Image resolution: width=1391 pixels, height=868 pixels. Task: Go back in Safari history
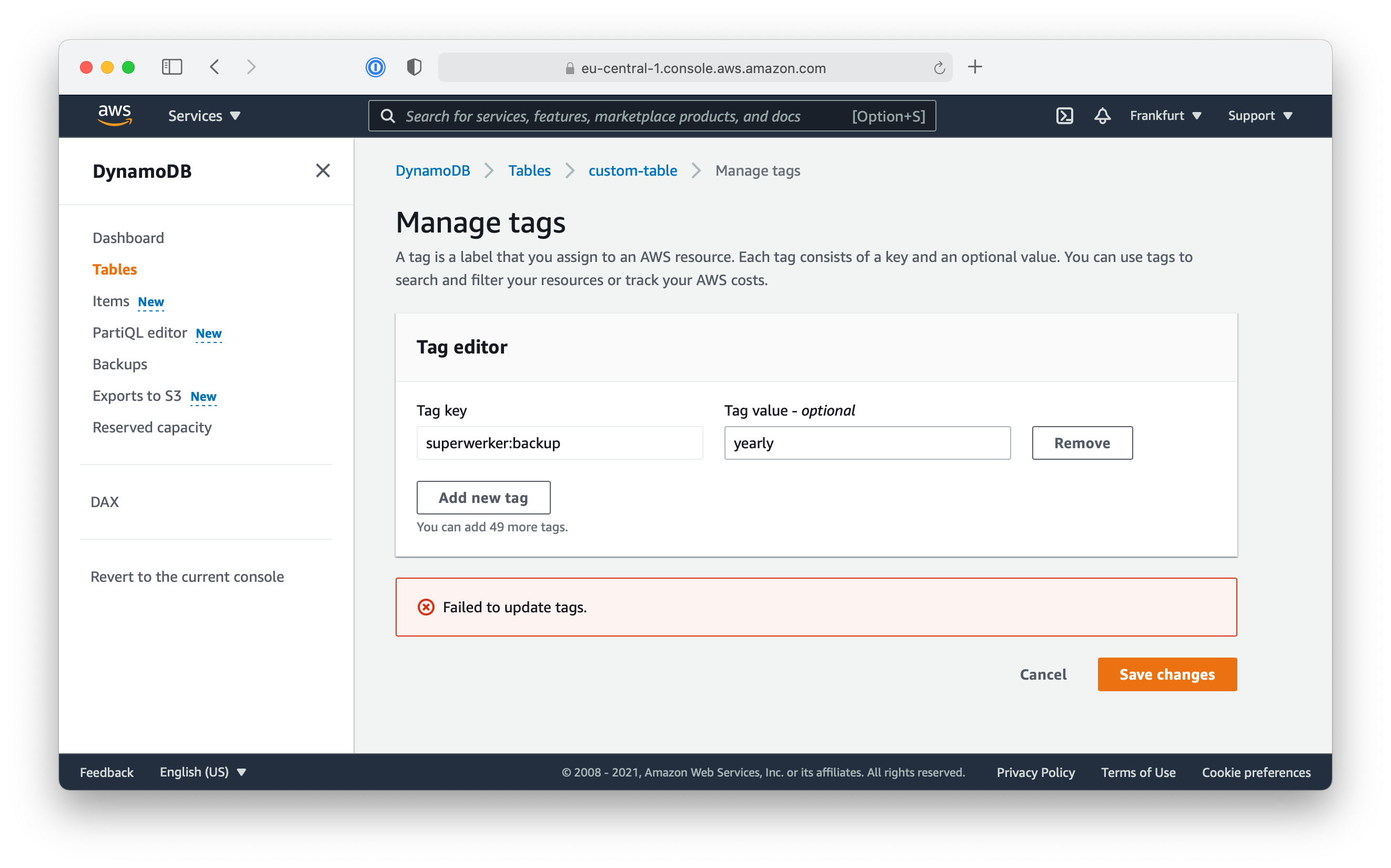click(215, 67)
